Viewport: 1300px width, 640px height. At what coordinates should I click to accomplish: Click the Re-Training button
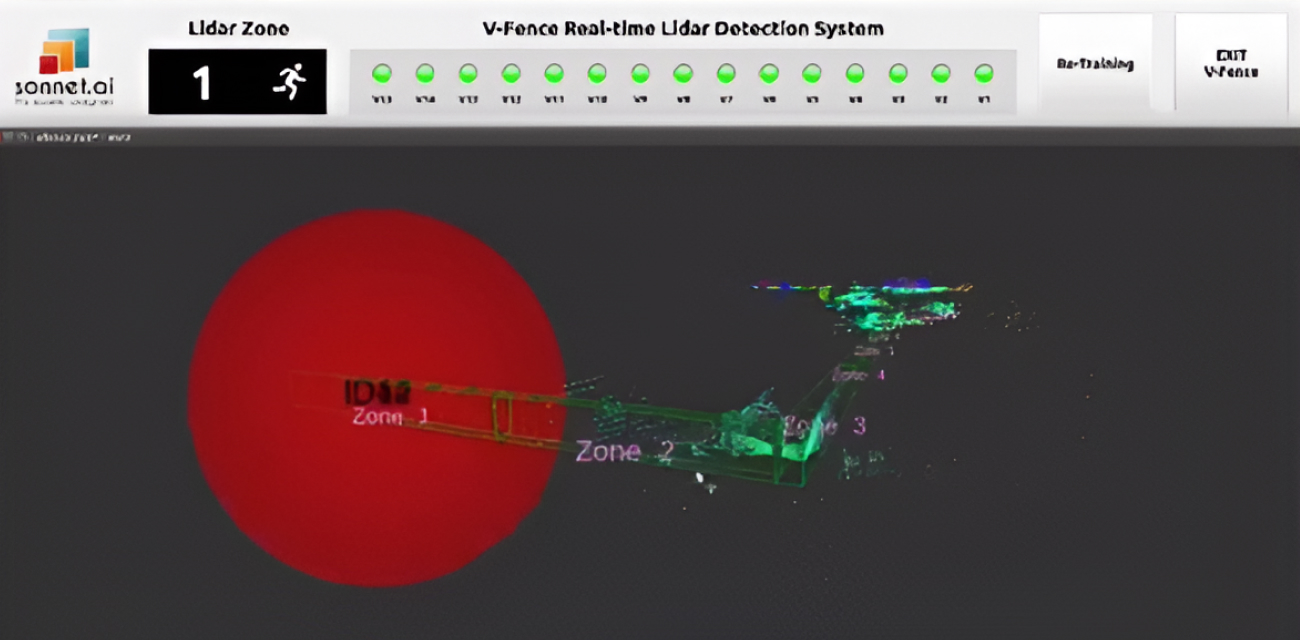pos(1095,64)
